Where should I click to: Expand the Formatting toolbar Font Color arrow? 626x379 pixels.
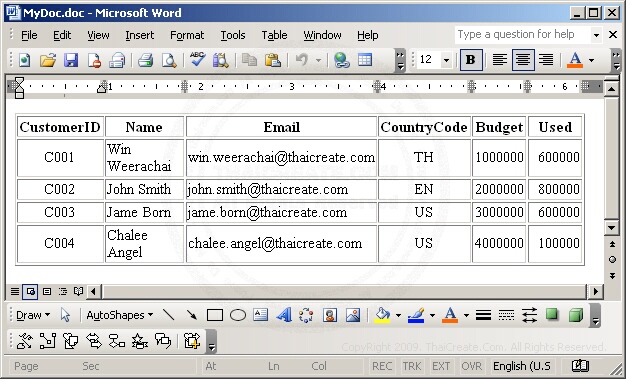591,61
